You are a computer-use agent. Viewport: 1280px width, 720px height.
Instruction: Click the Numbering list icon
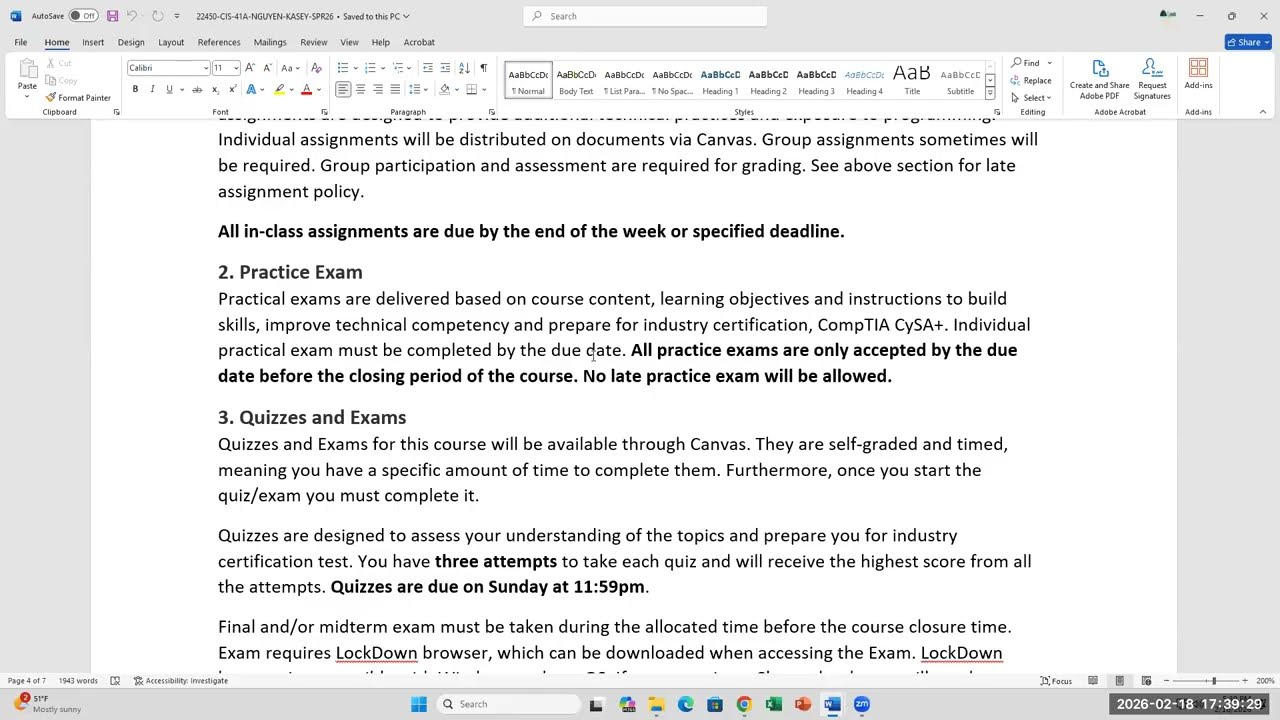click(370, 68)
